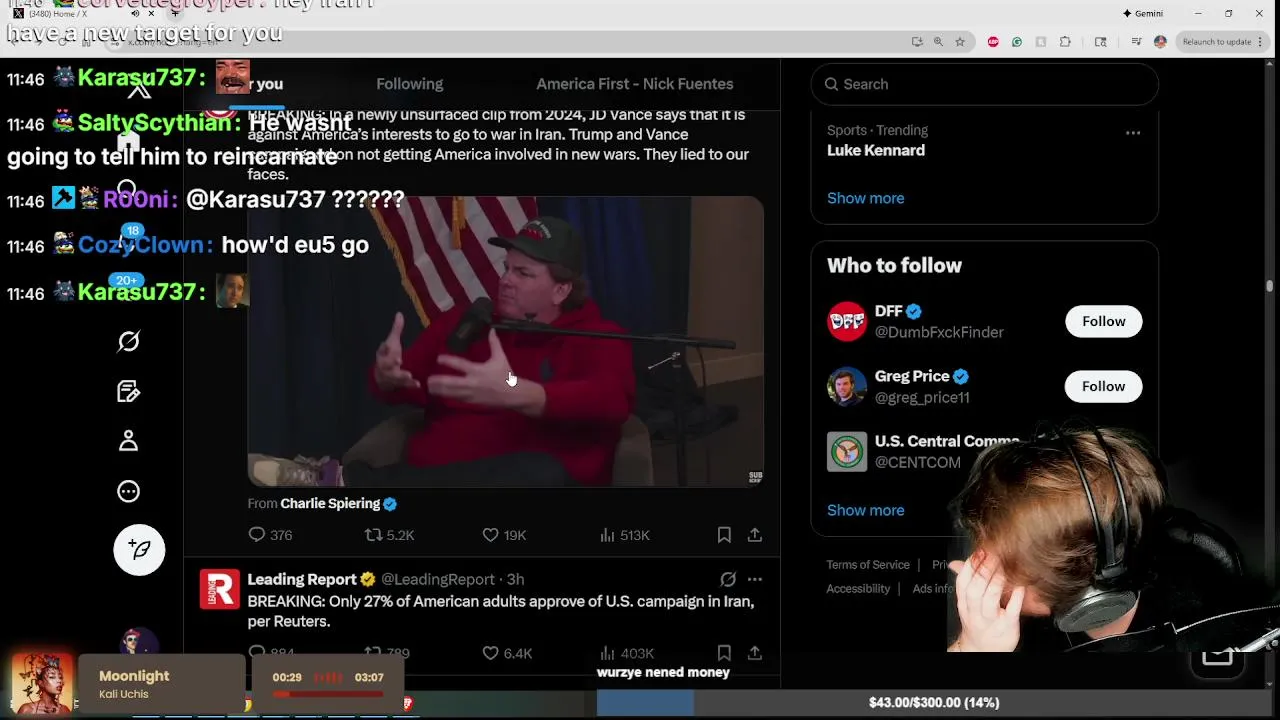Open Charlie Spiering's profile link
Screen dimensions: 1280x720
pos(330,503)
